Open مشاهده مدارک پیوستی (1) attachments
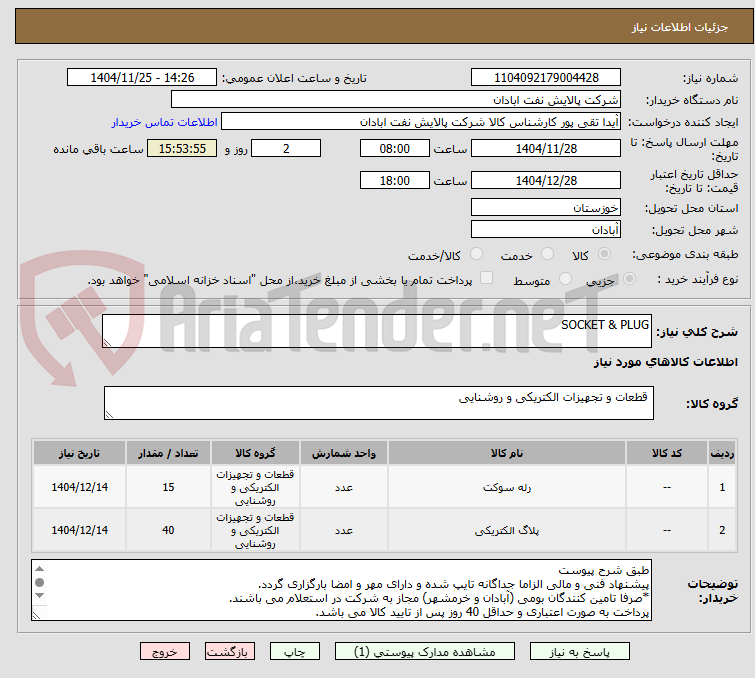The image size is (755, 678). click(424, 652)
